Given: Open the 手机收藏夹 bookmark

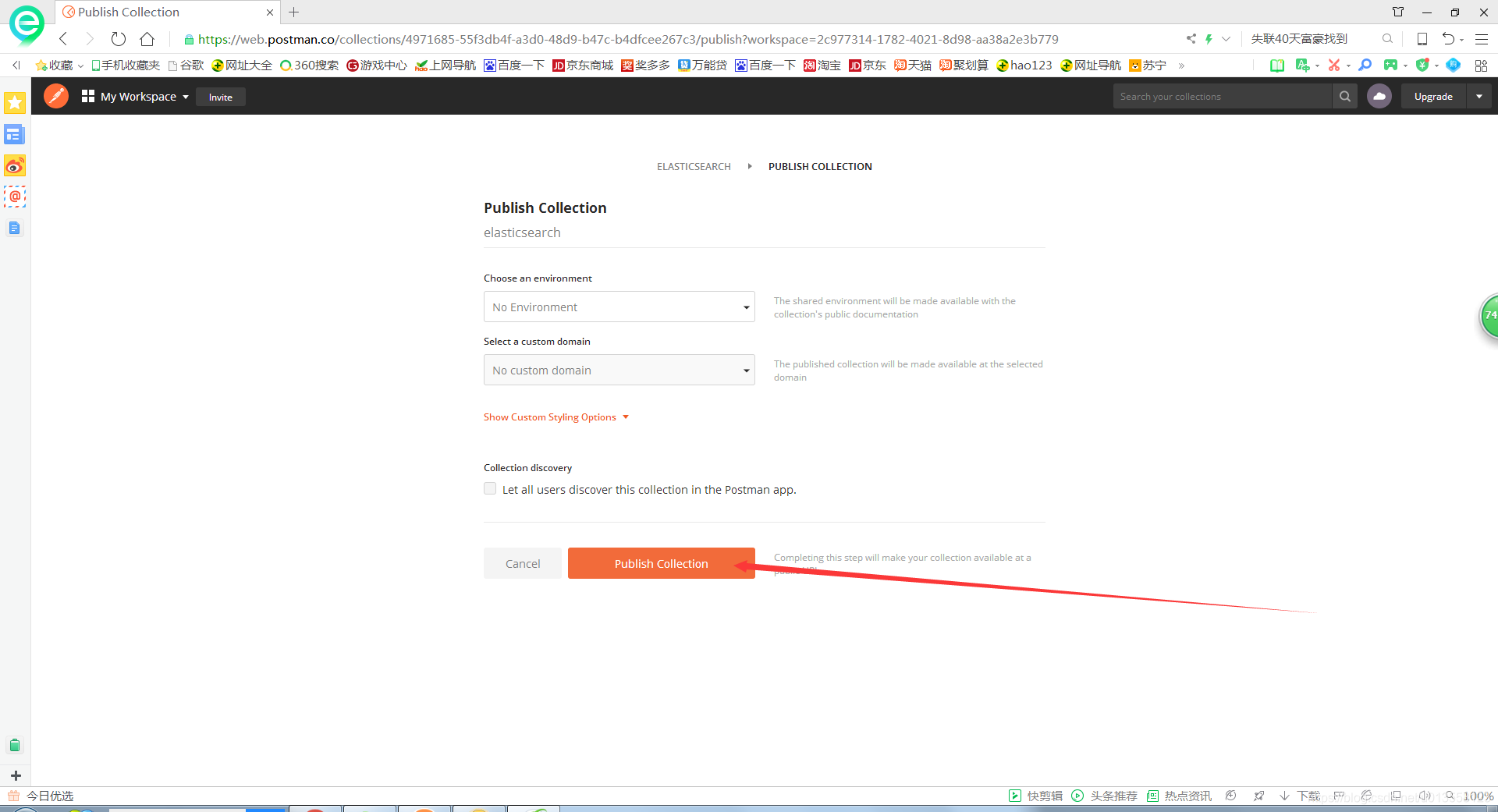Looking at the screenshot, I should (x=126, y=66).
